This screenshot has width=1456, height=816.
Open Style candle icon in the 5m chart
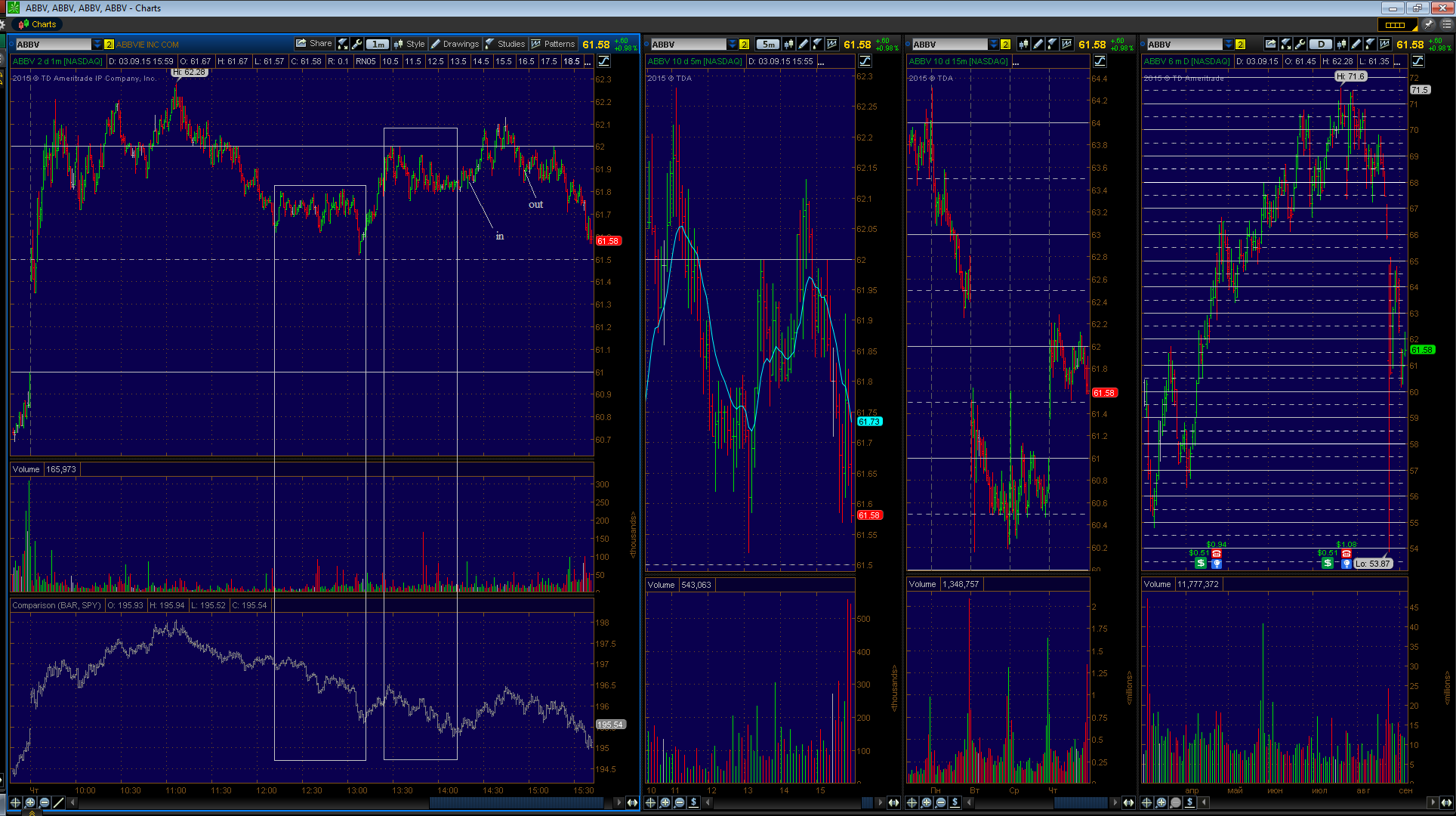pos(789,45)
